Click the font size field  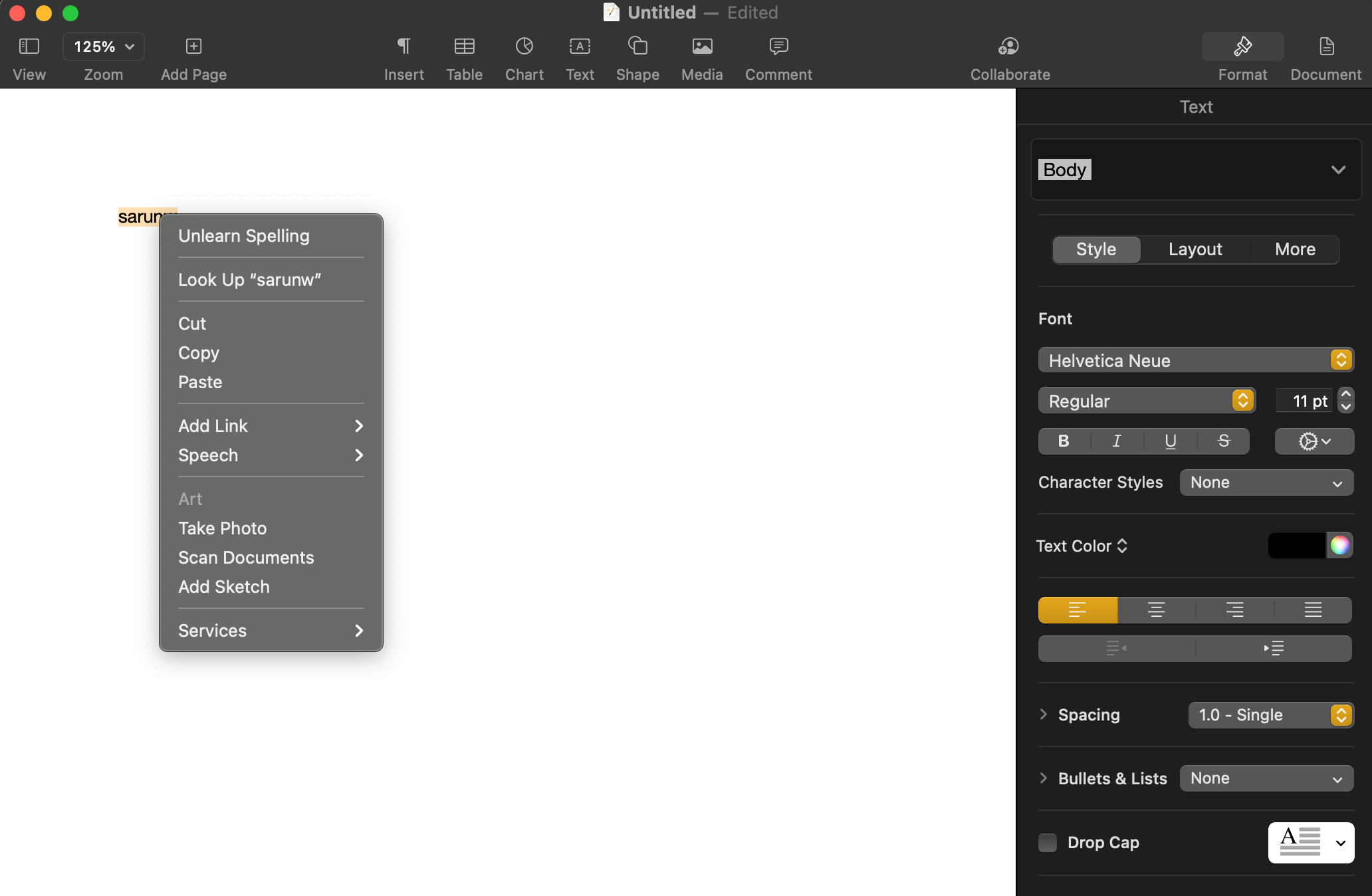pos(1304,401)
